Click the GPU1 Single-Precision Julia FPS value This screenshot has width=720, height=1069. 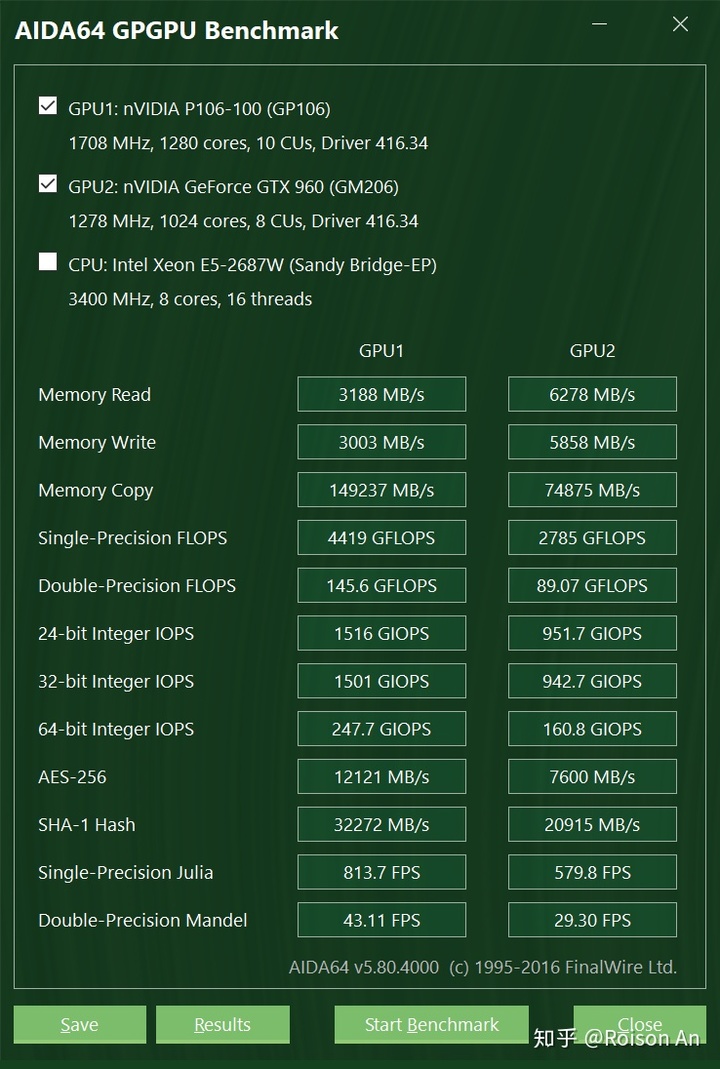(x=381, y=872)
